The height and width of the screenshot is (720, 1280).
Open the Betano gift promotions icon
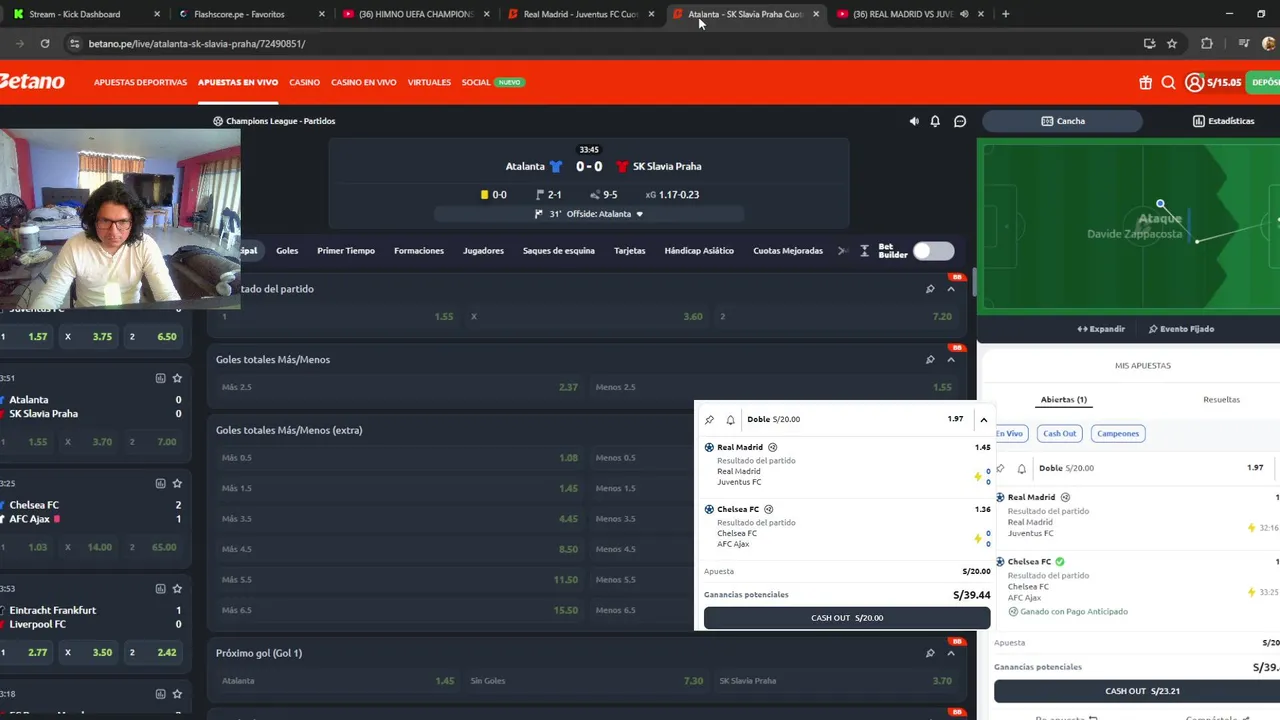[x=1145, y=82]
